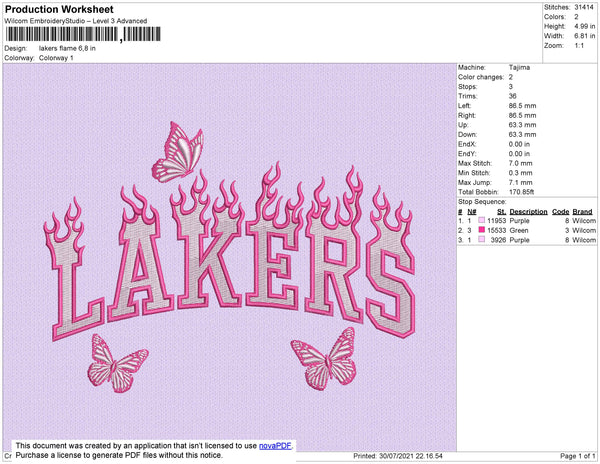
Task: Click the butterfly above the letter A
Action: coord(178,152)
